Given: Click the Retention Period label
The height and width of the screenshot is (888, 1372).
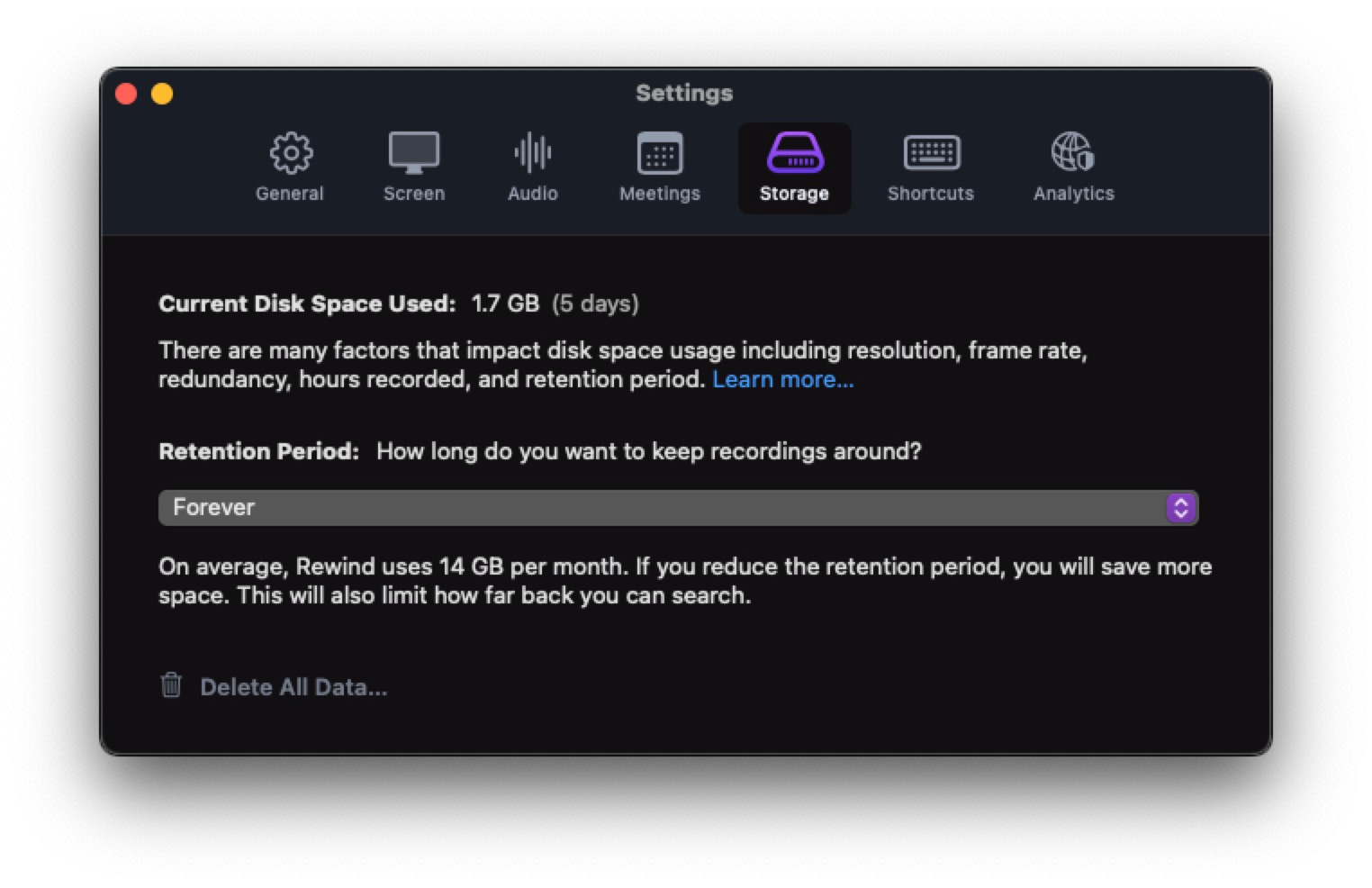Looking at the screenshot, I should tap(258, 451).
